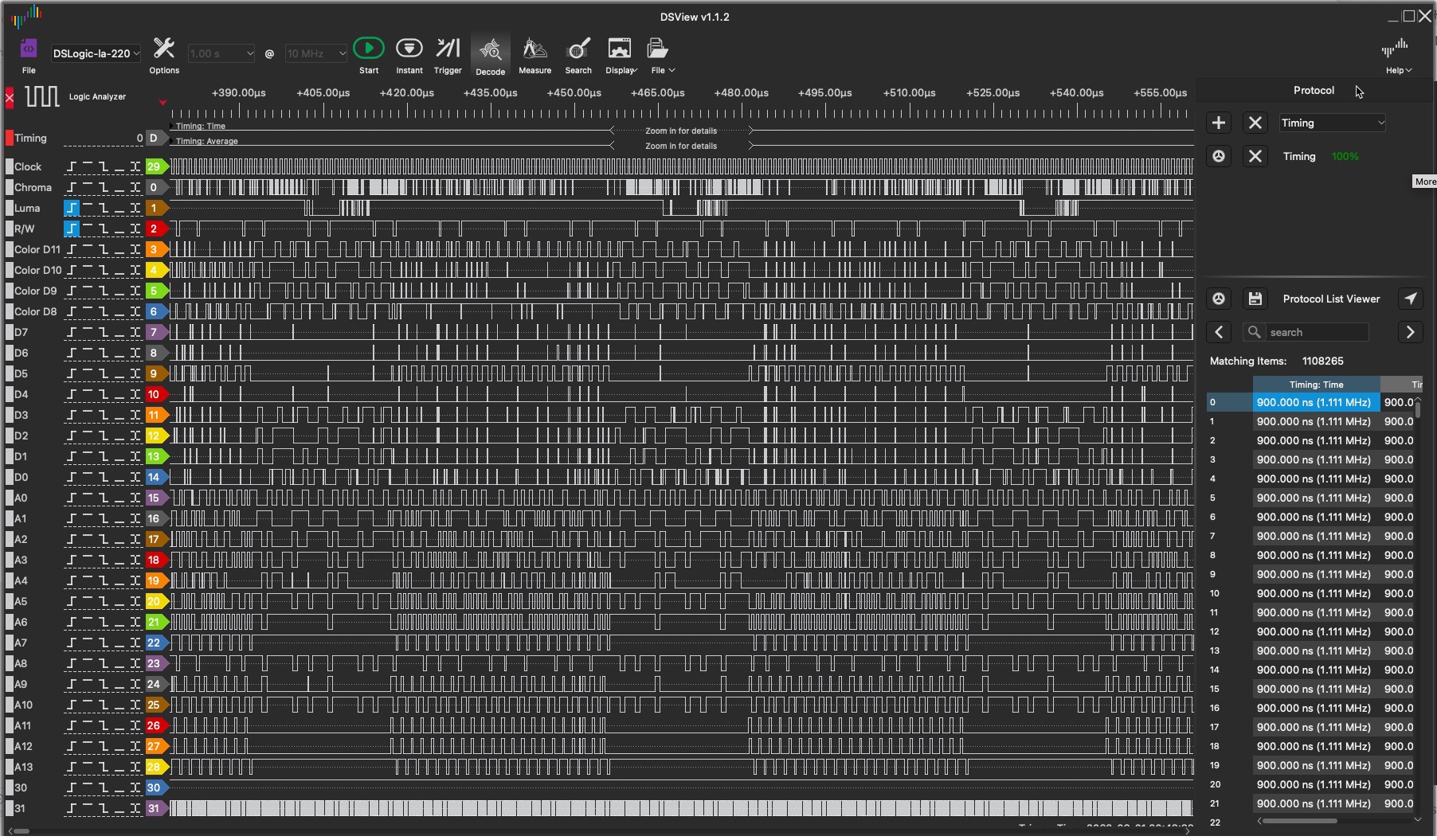Viewport: 1437px width, 840px height.
Task: Click the Instant capture icon
Action: click(x=409, y=49)
